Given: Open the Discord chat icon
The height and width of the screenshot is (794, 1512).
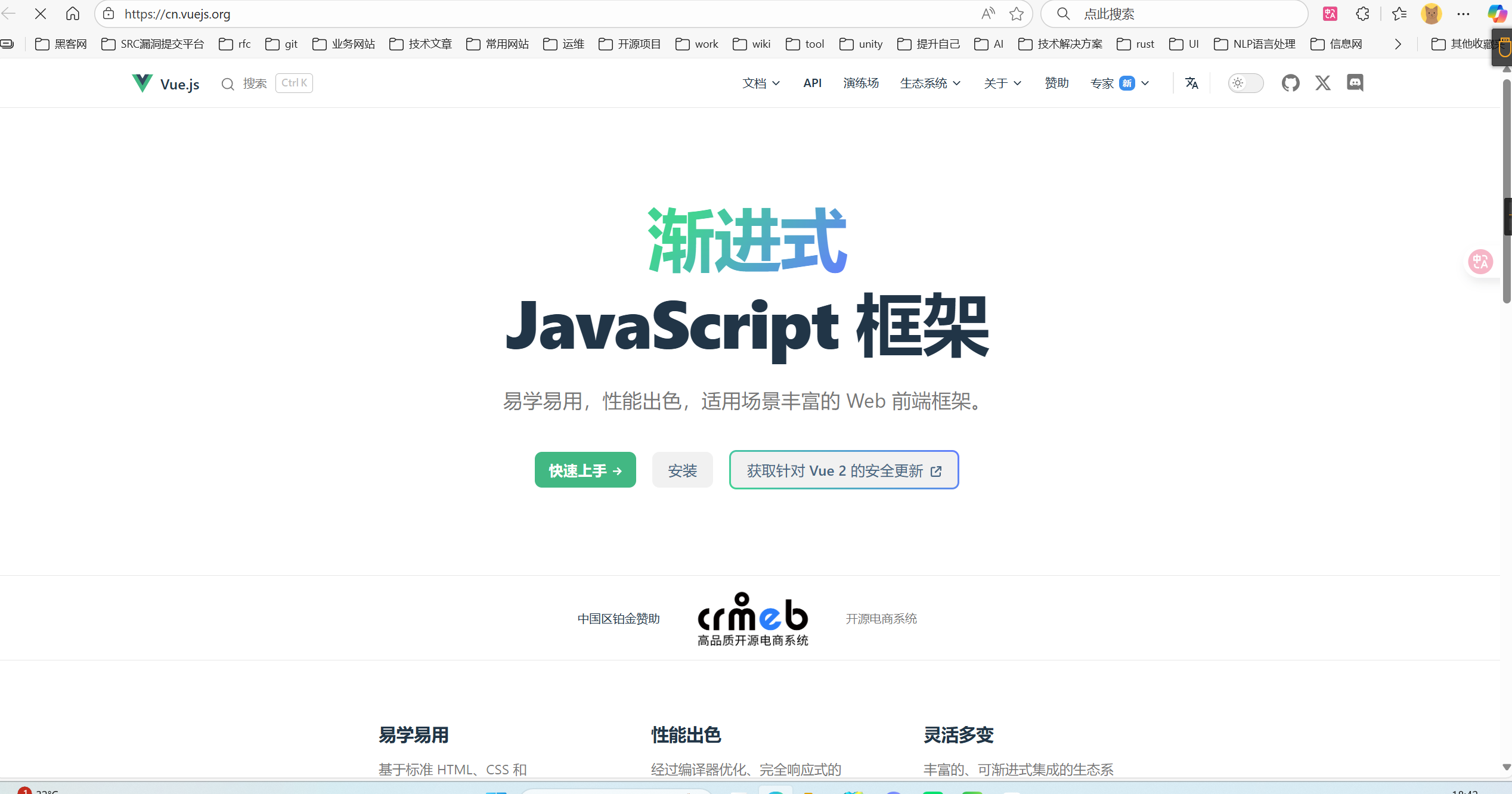Looking at the screenshot, I should [x=1355, y=83].
